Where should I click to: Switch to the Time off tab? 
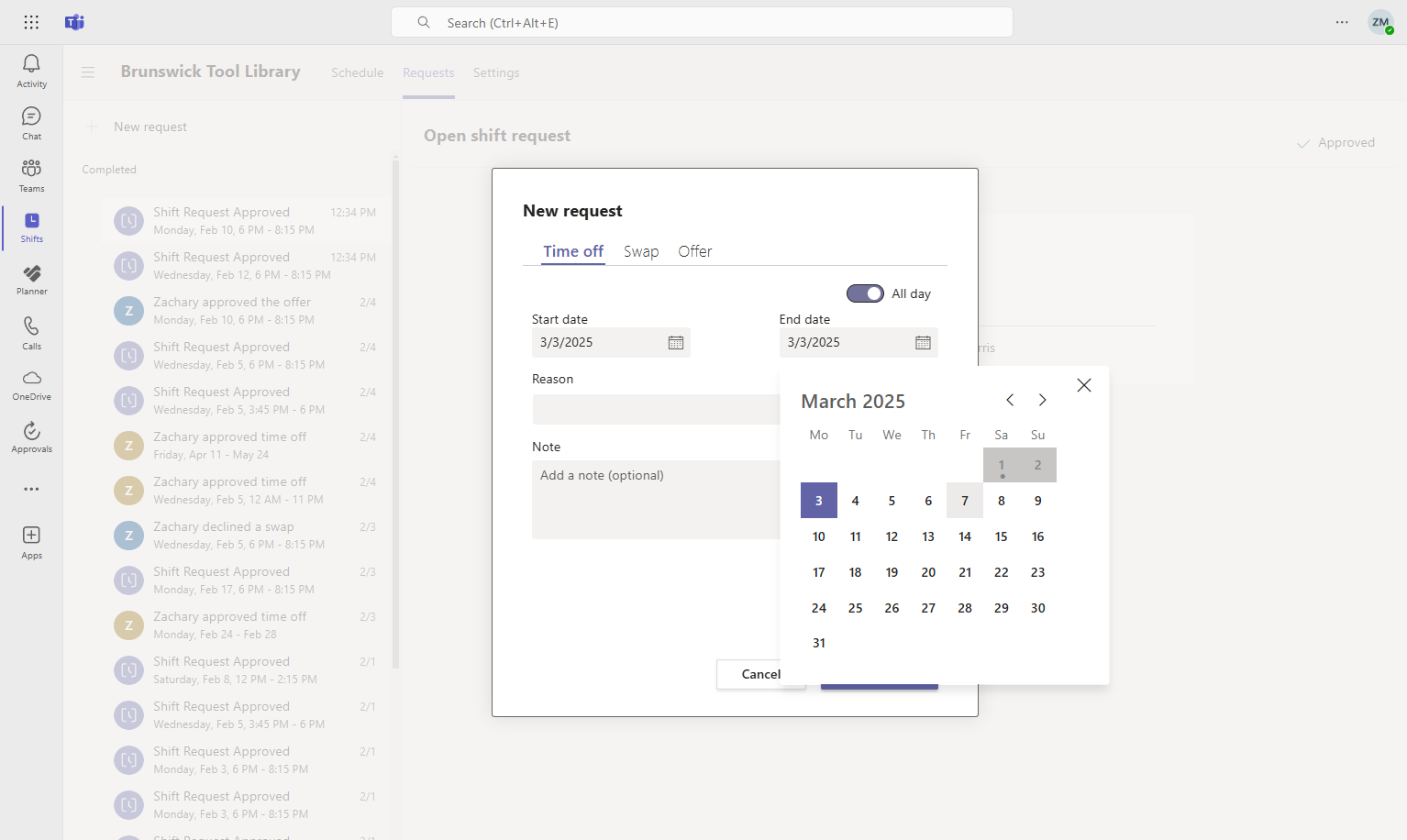573,251
